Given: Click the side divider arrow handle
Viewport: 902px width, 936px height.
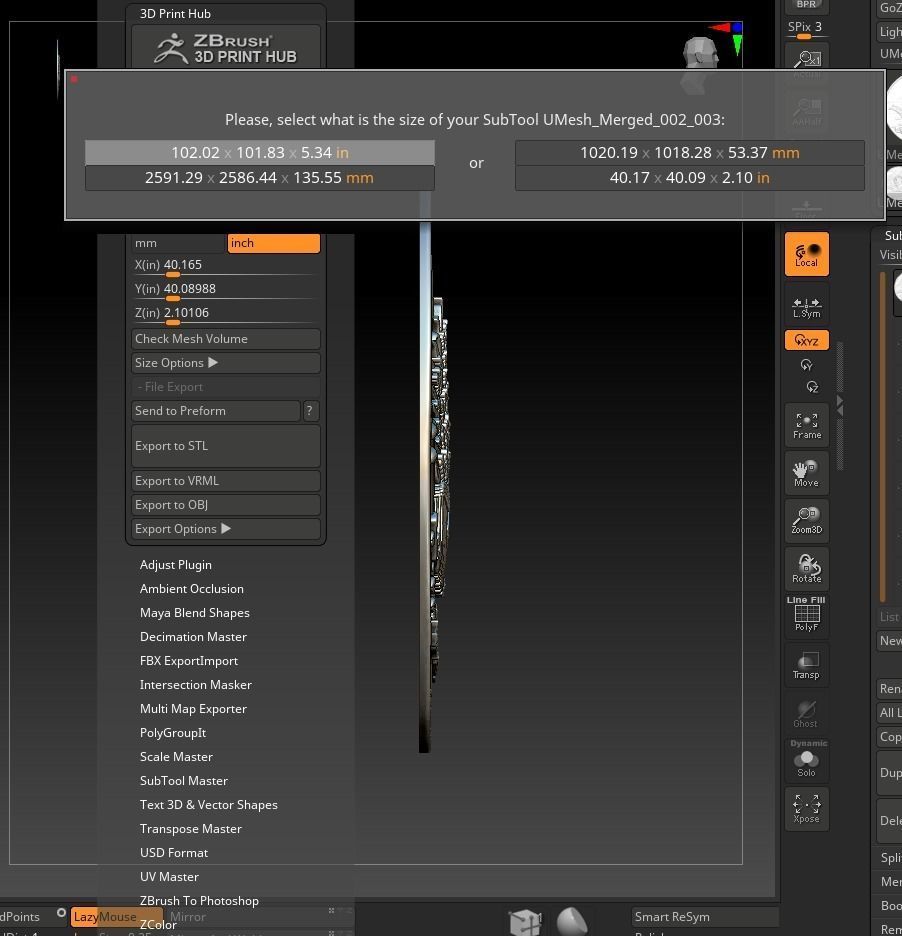Looking at the screenshot, I should click(840, 406).
